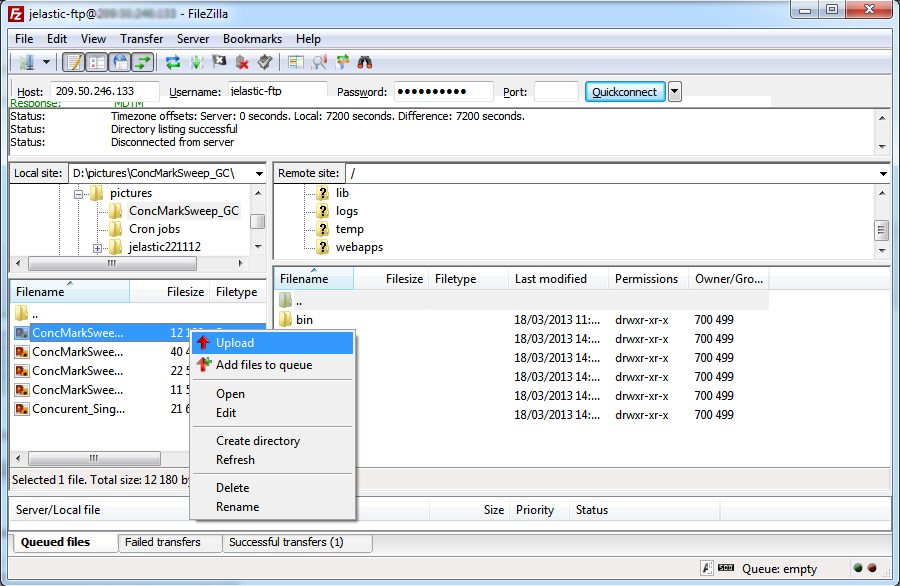The height and width of the screenshot is (586, 900).
Task: Choose Create directory from context menu
Action: [273, 441]
